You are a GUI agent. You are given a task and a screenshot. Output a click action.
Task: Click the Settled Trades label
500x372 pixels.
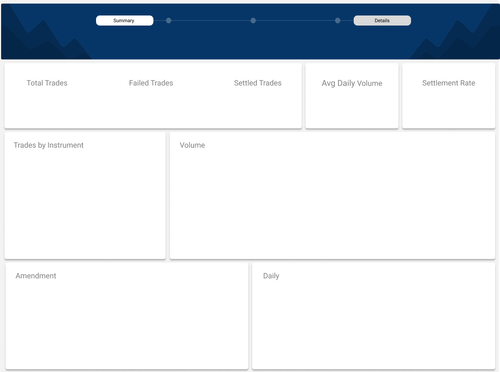[x=258, y=83]
